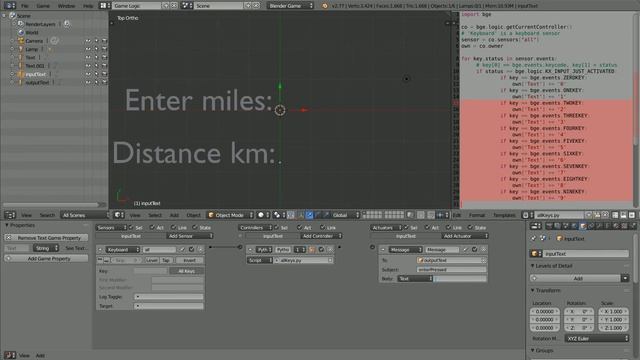Click the sensor Tap button

pos(165,260)
